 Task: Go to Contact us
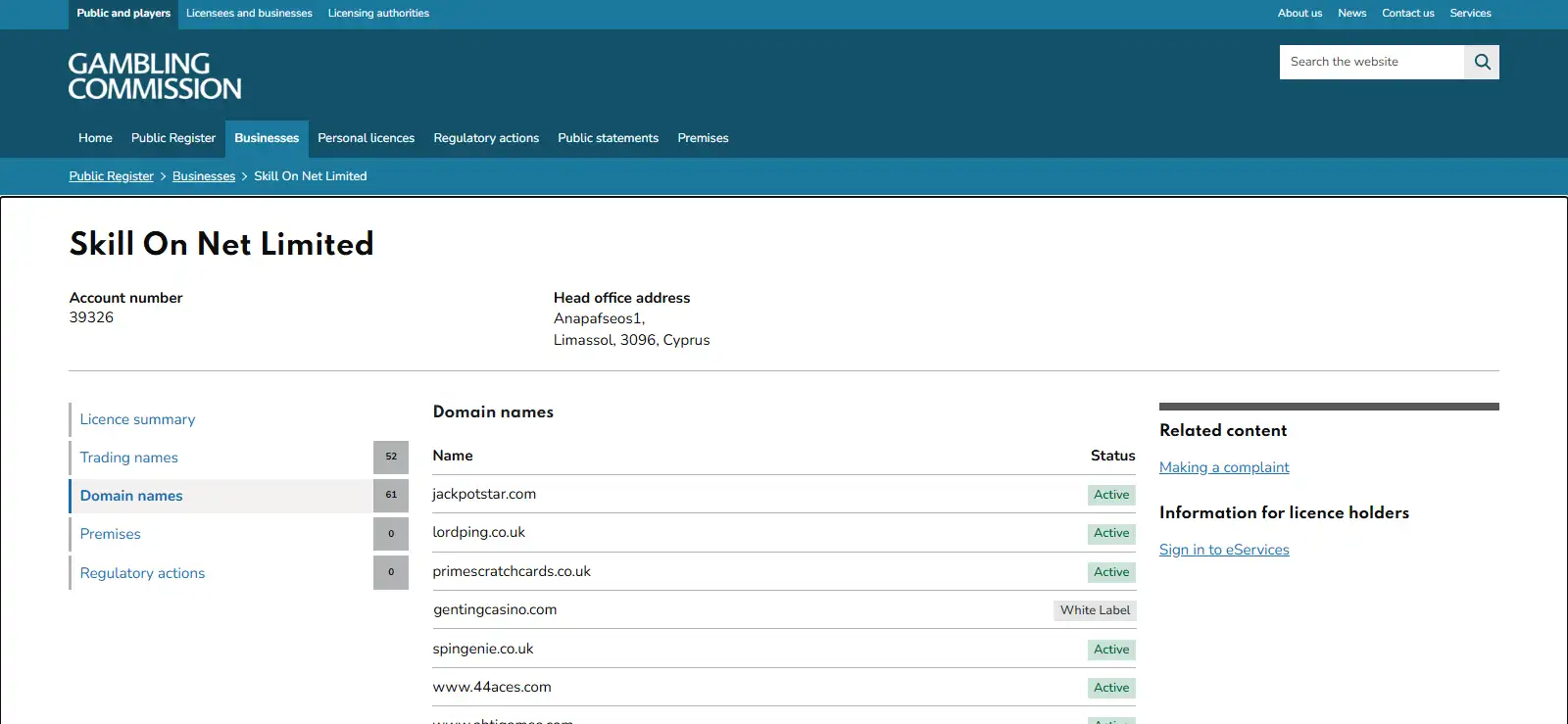[x=1407, y=14]
